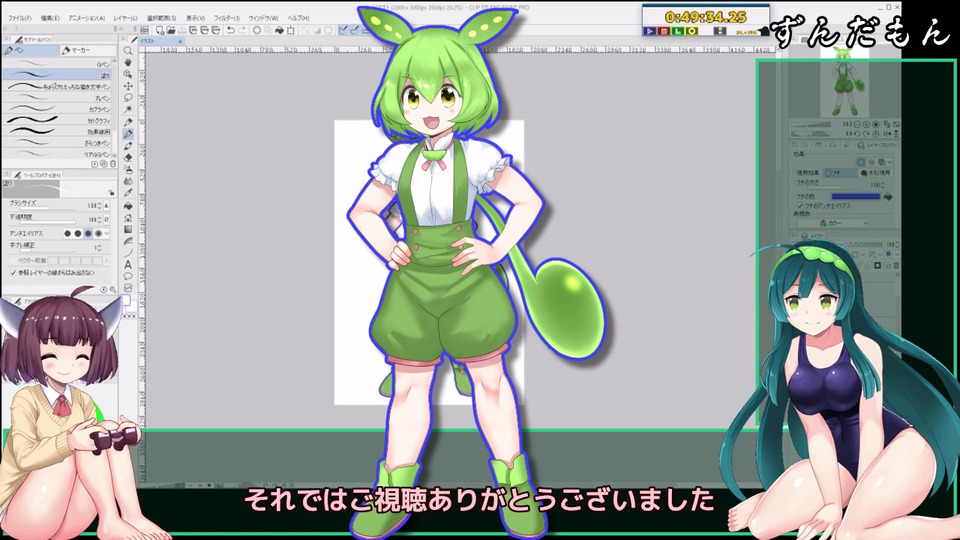Select the Gradient tool

[128, 229]
